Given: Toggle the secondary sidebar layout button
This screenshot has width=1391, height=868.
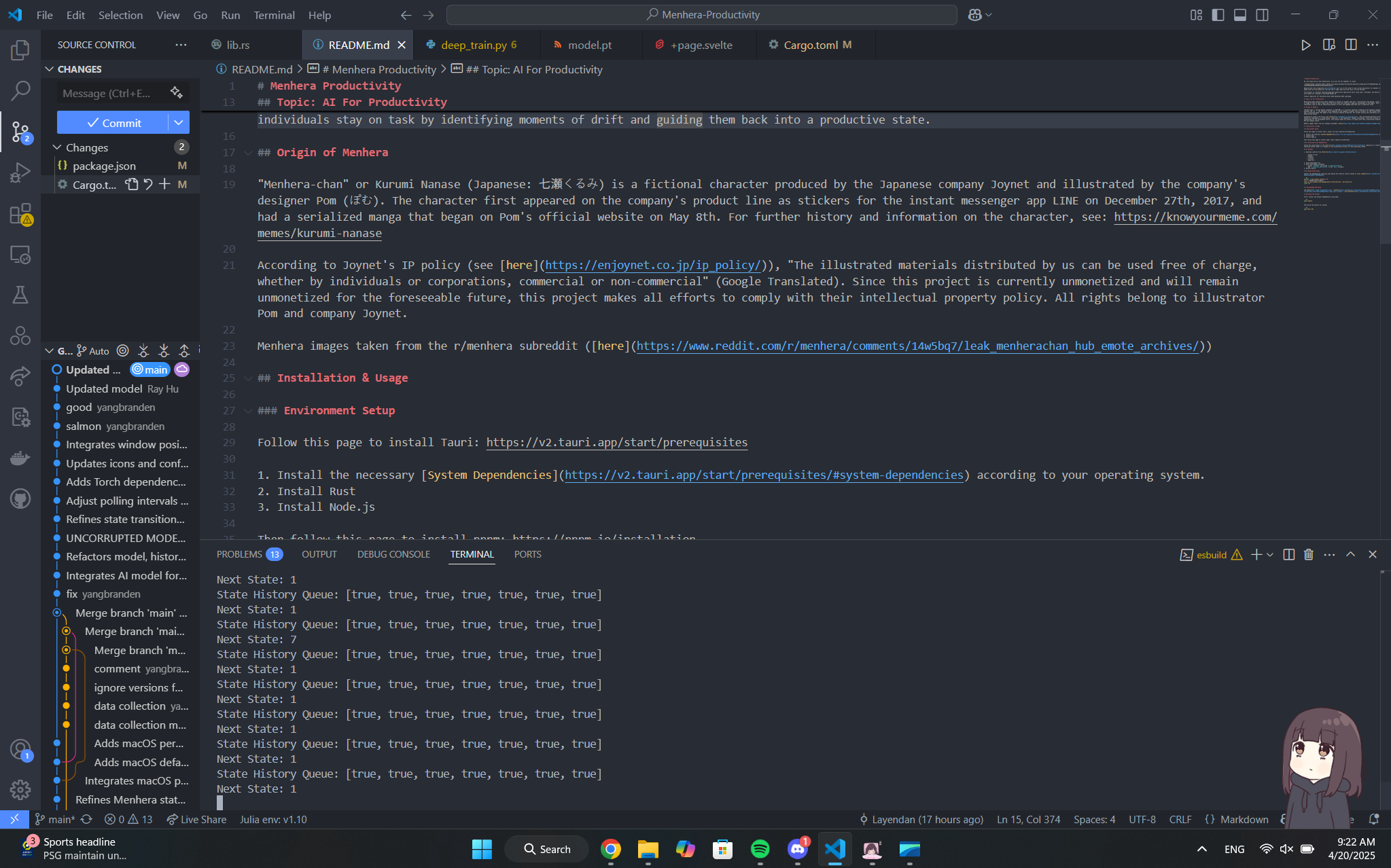Looking at the screenshot, I should tap(1262, 15).
